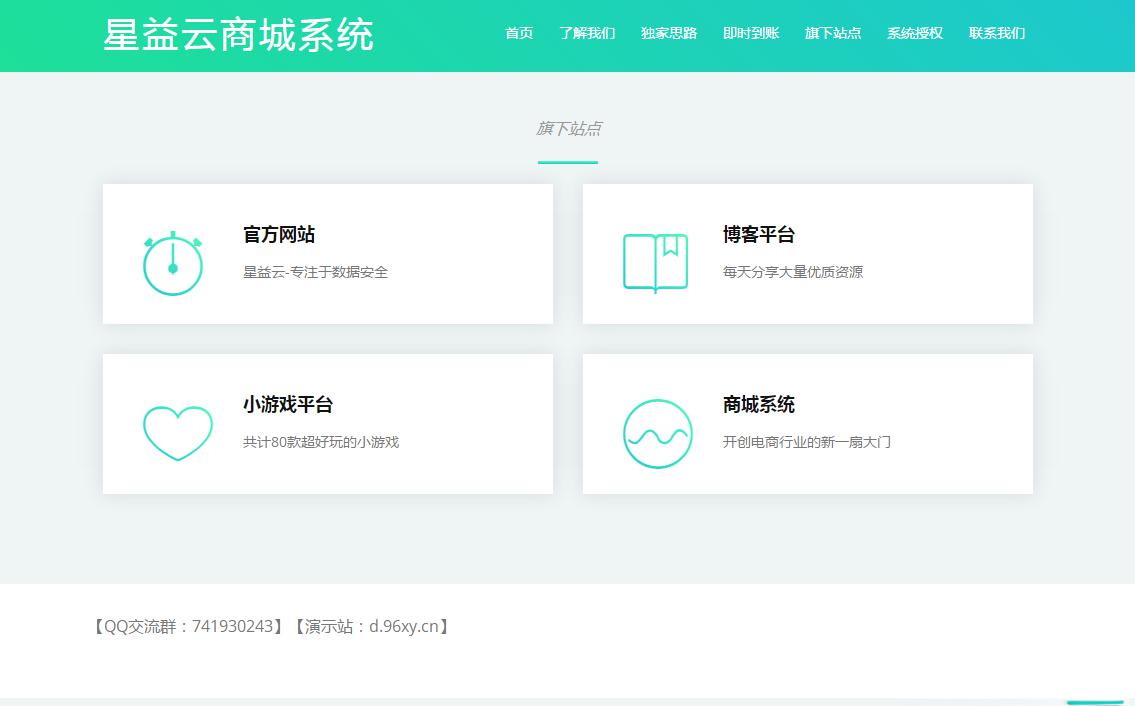Click the open book icon for 博客平台
The image size is (1135, 706).
click(655, 263)
